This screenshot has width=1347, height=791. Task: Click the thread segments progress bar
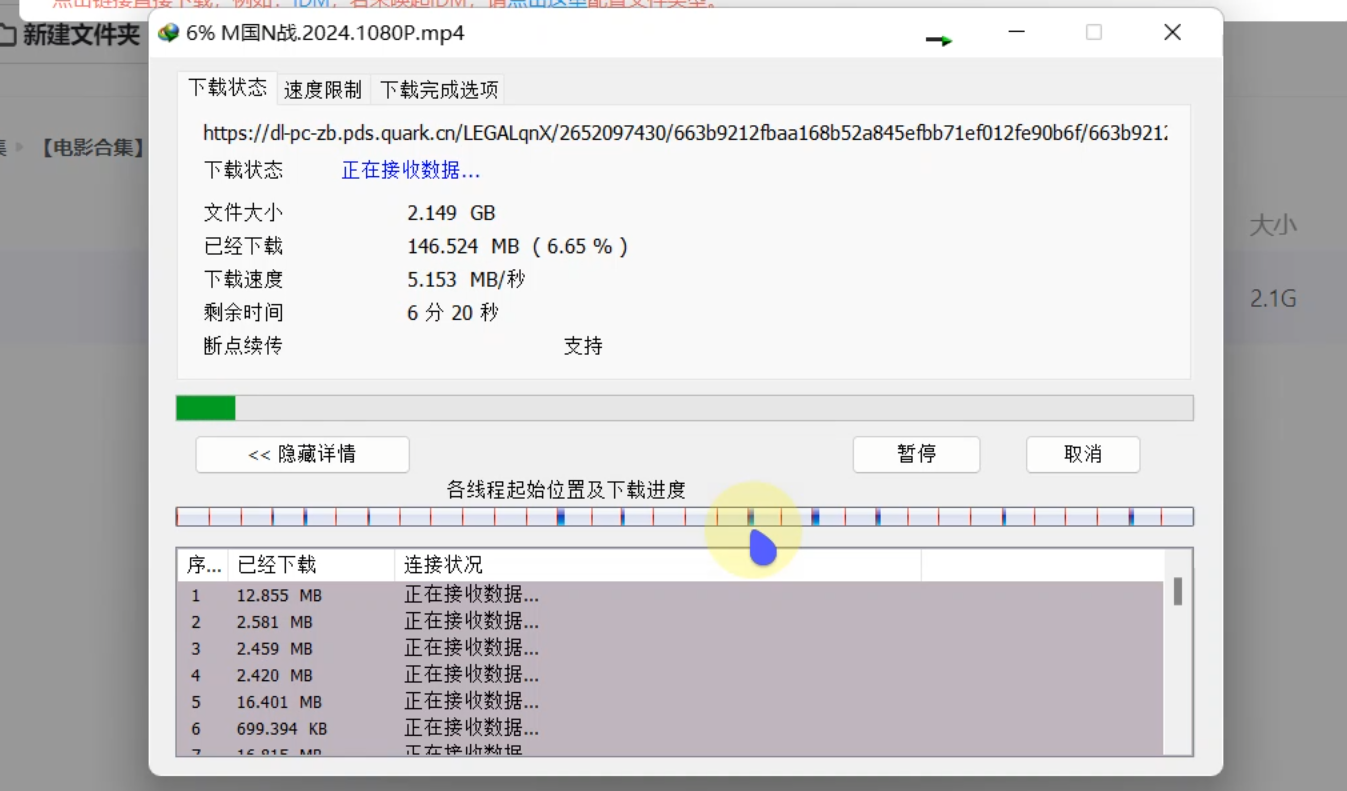tap(684, 517)
